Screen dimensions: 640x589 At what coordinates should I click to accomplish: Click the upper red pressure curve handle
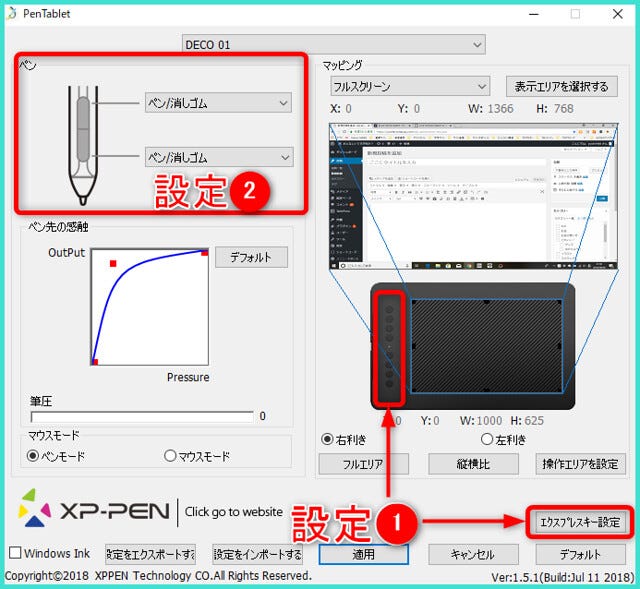tap(113, 264)
